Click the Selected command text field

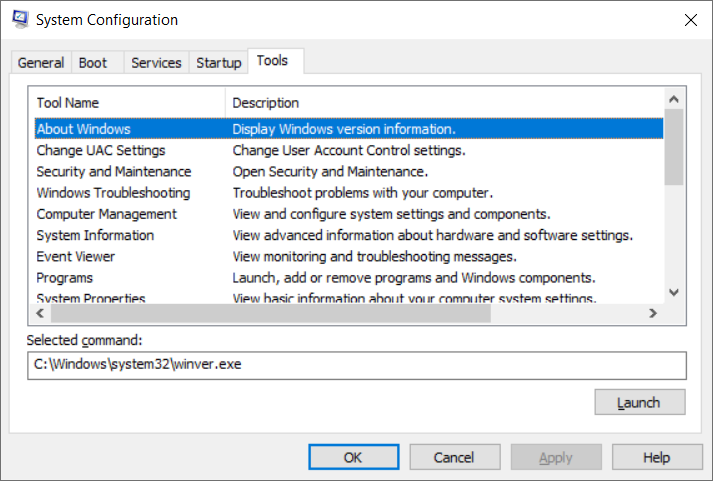point(357,366)
